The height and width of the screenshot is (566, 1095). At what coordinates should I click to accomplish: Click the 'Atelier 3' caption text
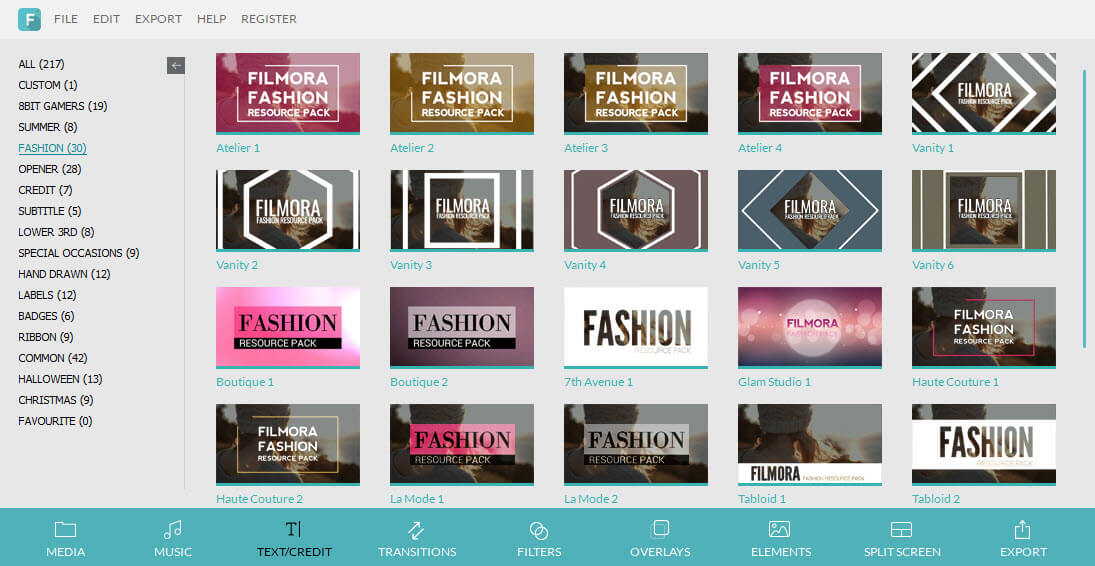point(585,148)
